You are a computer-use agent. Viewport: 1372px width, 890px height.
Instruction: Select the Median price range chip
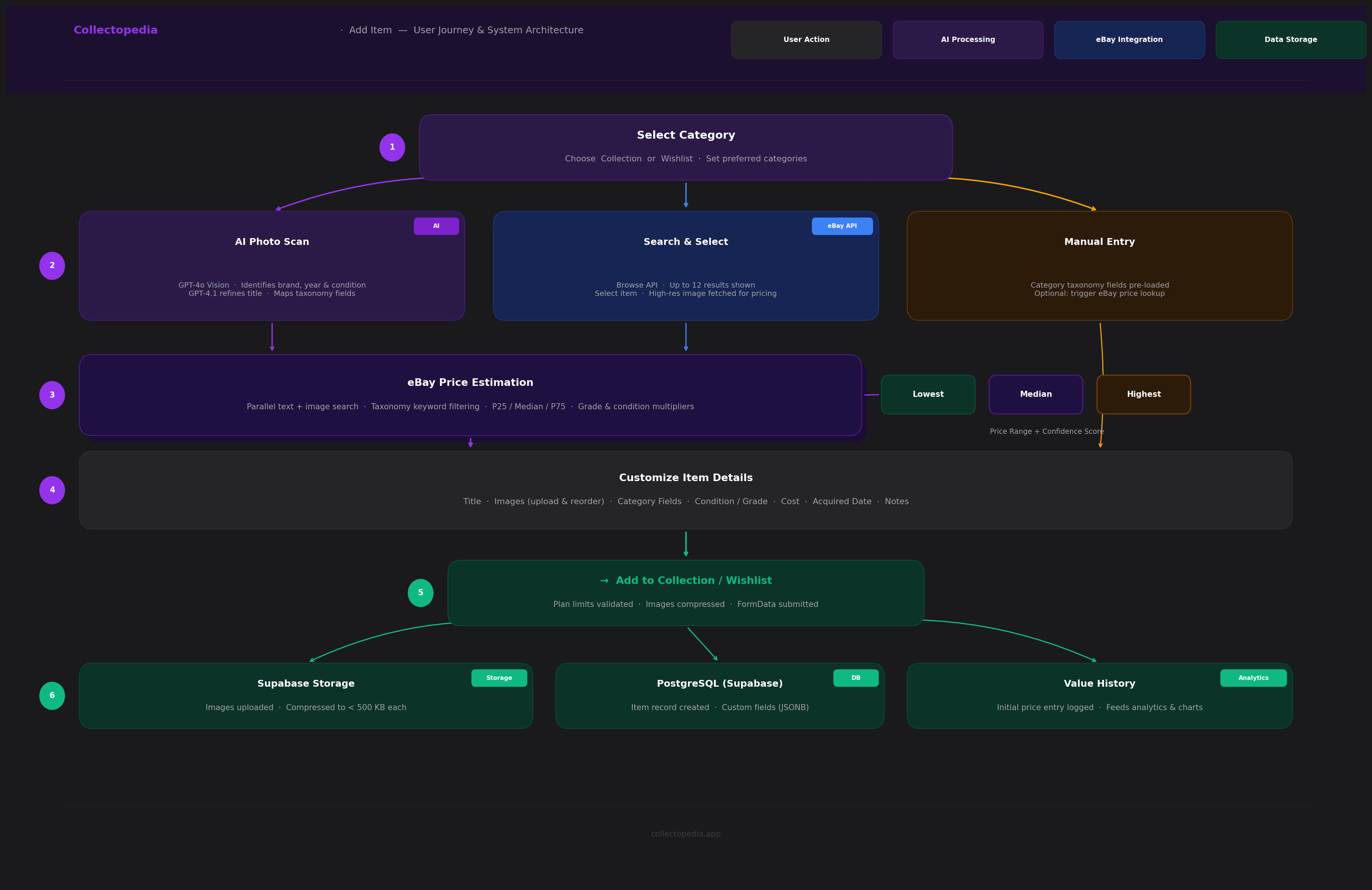pos(1035,394)
